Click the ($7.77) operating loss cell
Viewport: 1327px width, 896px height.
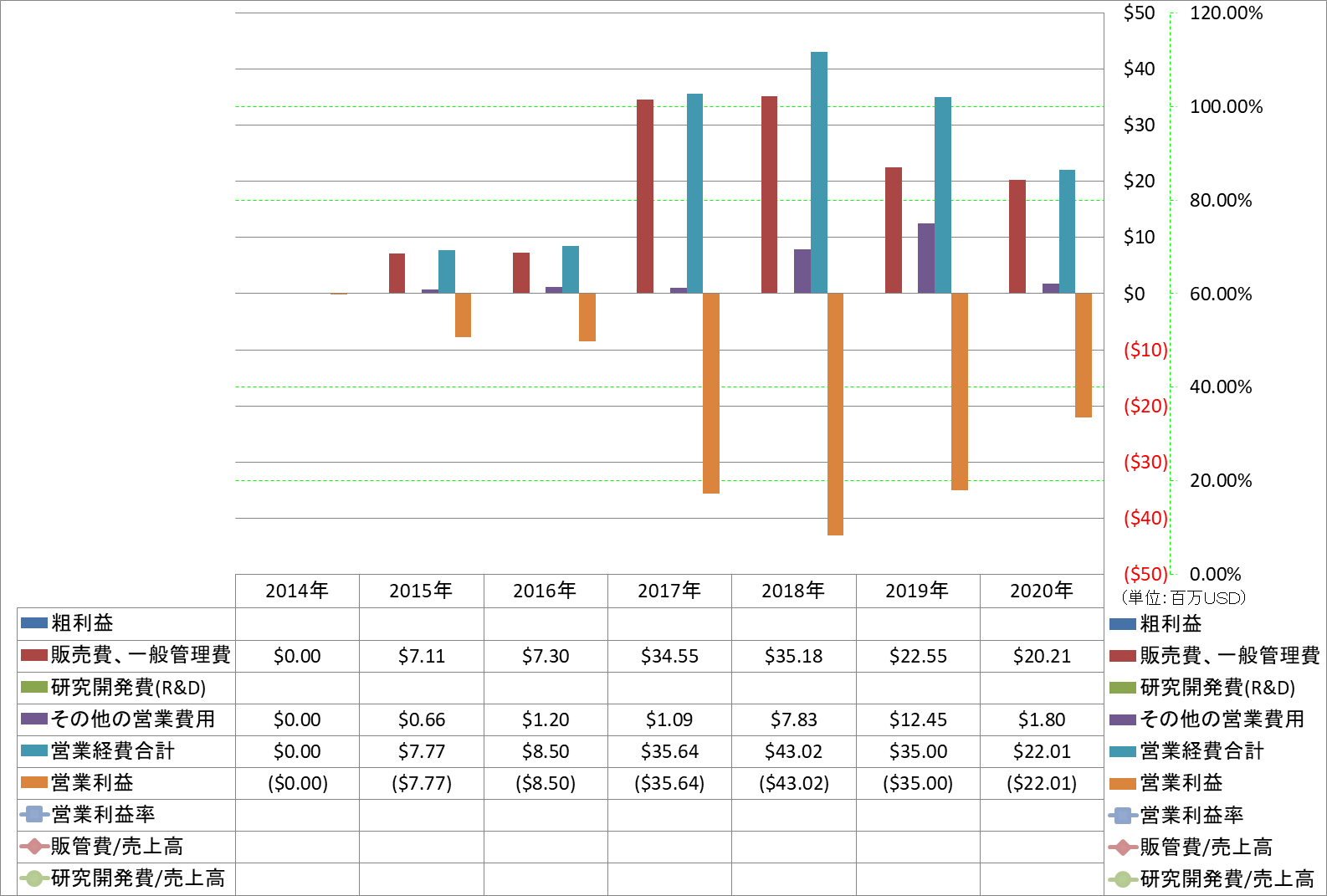[x=421, y=783]
